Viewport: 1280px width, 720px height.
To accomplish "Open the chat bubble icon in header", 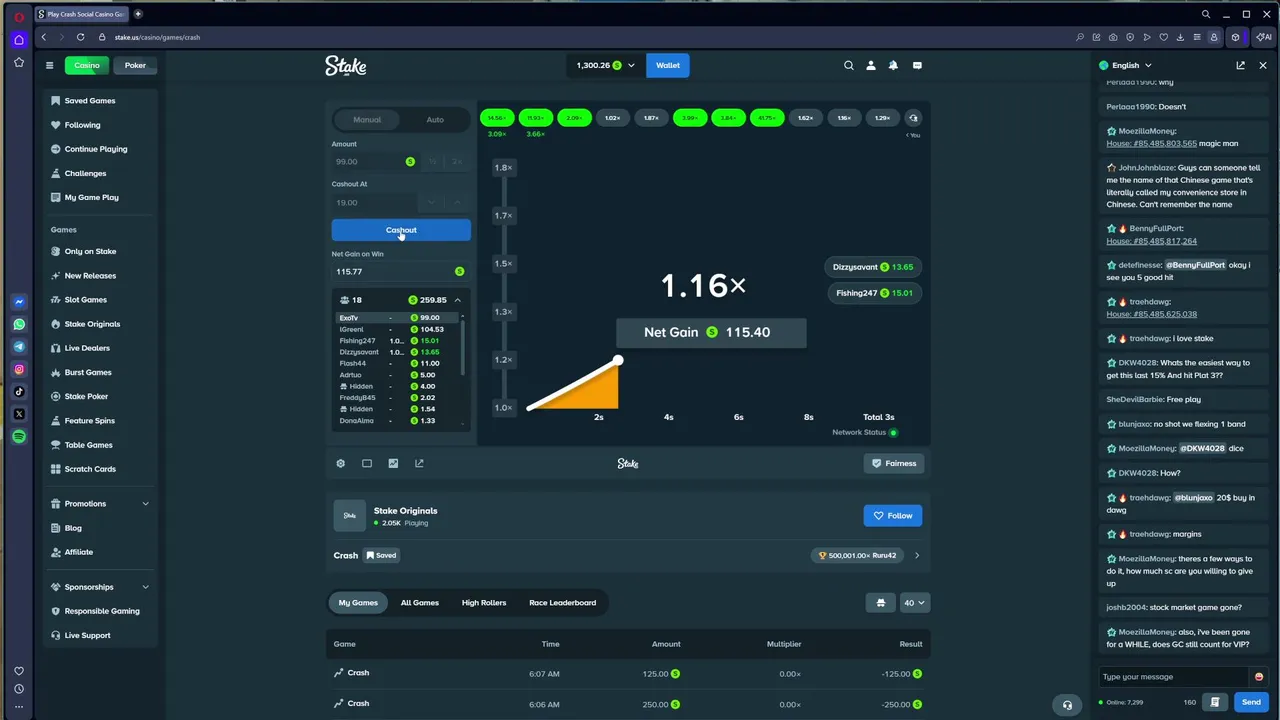I will click(917, 65).
